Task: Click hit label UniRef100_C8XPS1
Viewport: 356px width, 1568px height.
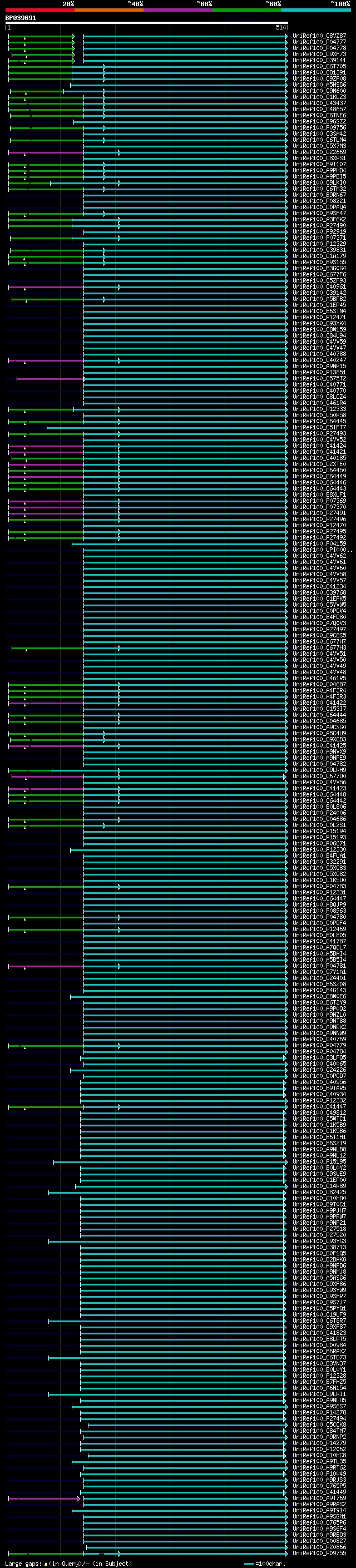Action: (x=319, y=159)
